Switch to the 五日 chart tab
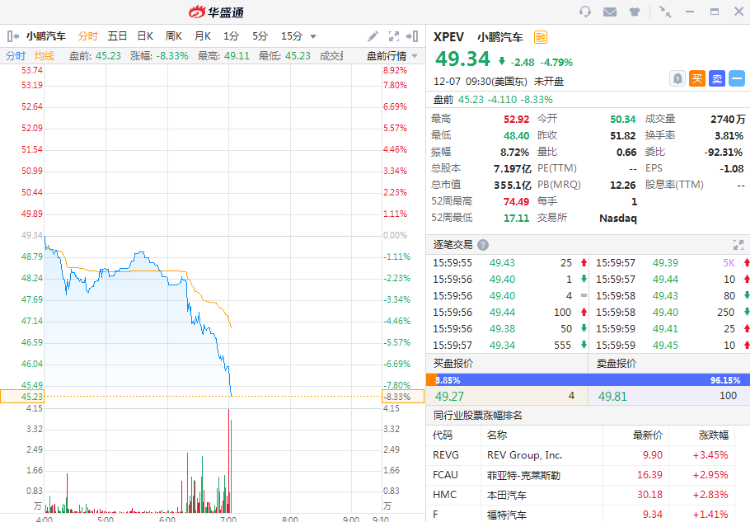 pos(117,36)
